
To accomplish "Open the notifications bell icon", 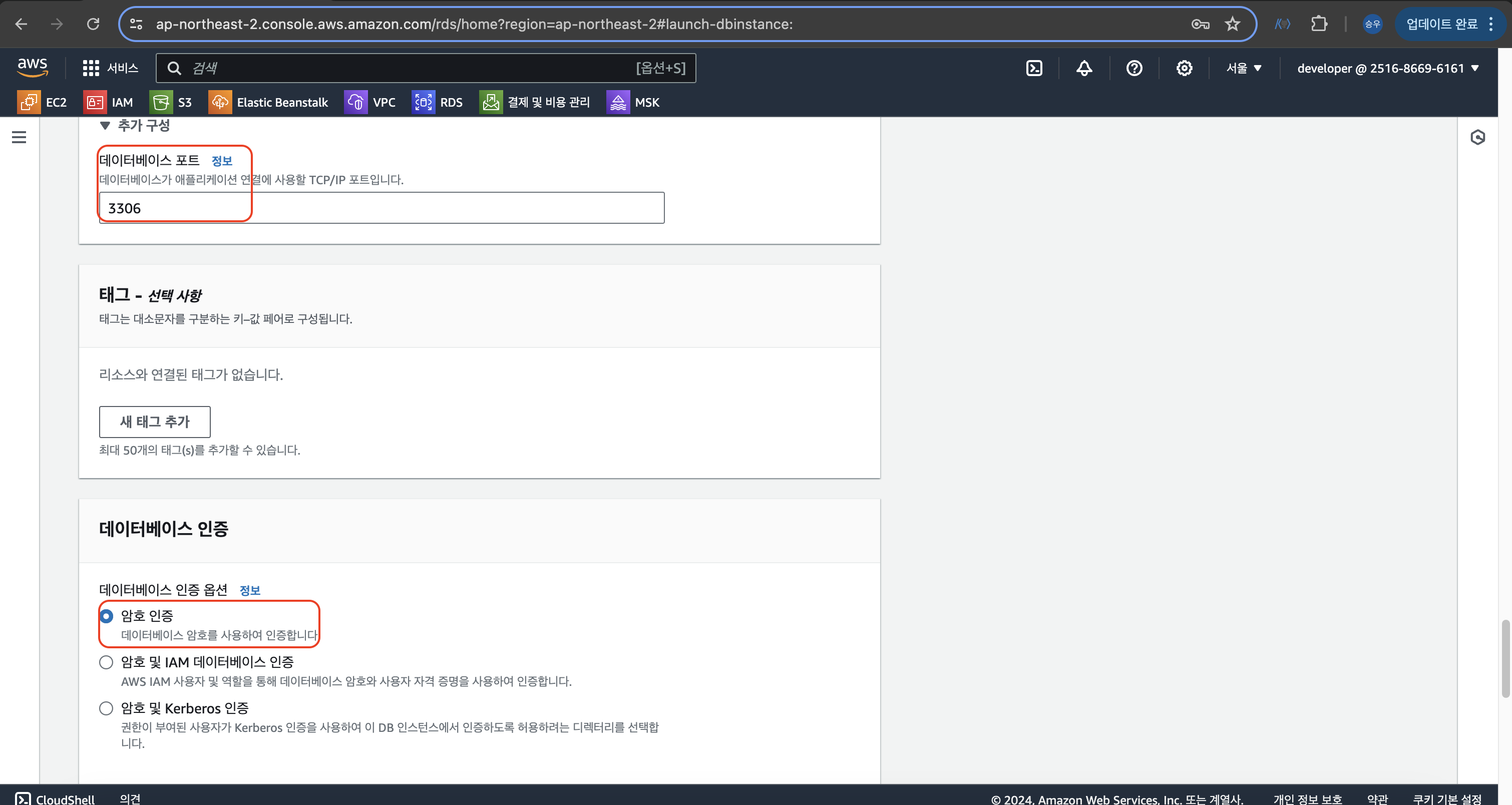I will coord(1083,68).
